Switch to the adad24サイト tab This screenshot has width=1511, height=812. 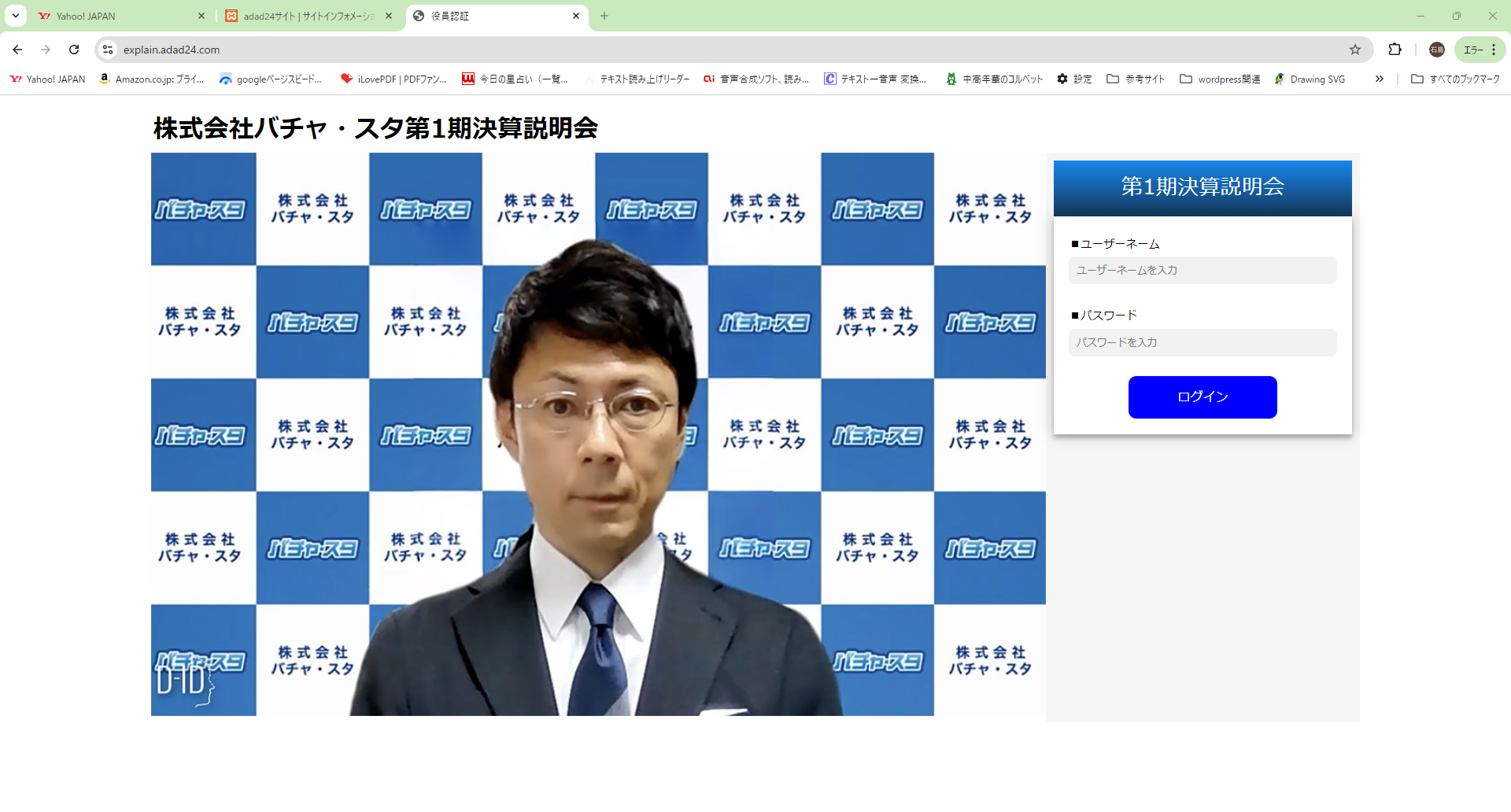tap(308, 16)
